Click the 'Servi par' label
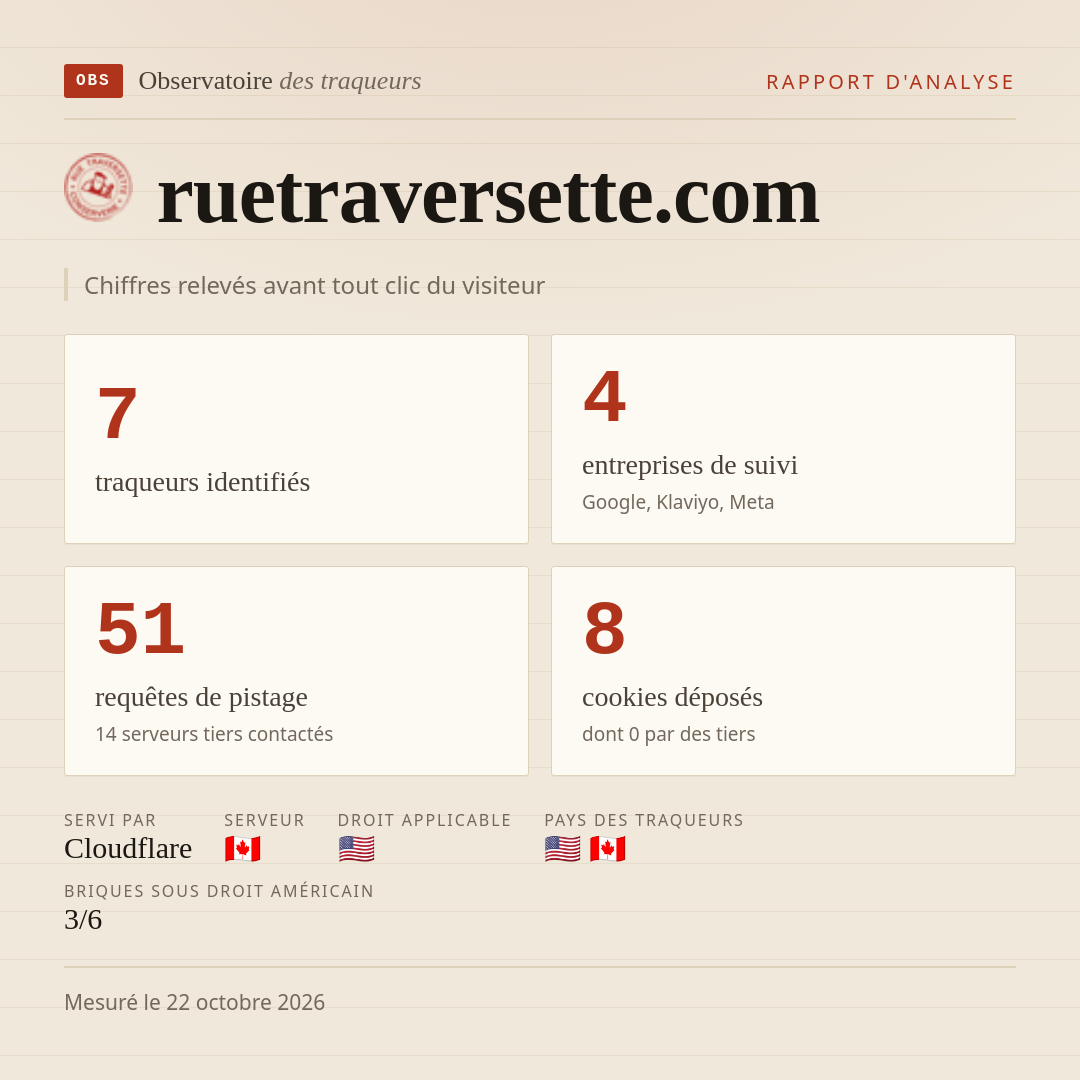1080x1080 pixels. (x=110, y=820)
